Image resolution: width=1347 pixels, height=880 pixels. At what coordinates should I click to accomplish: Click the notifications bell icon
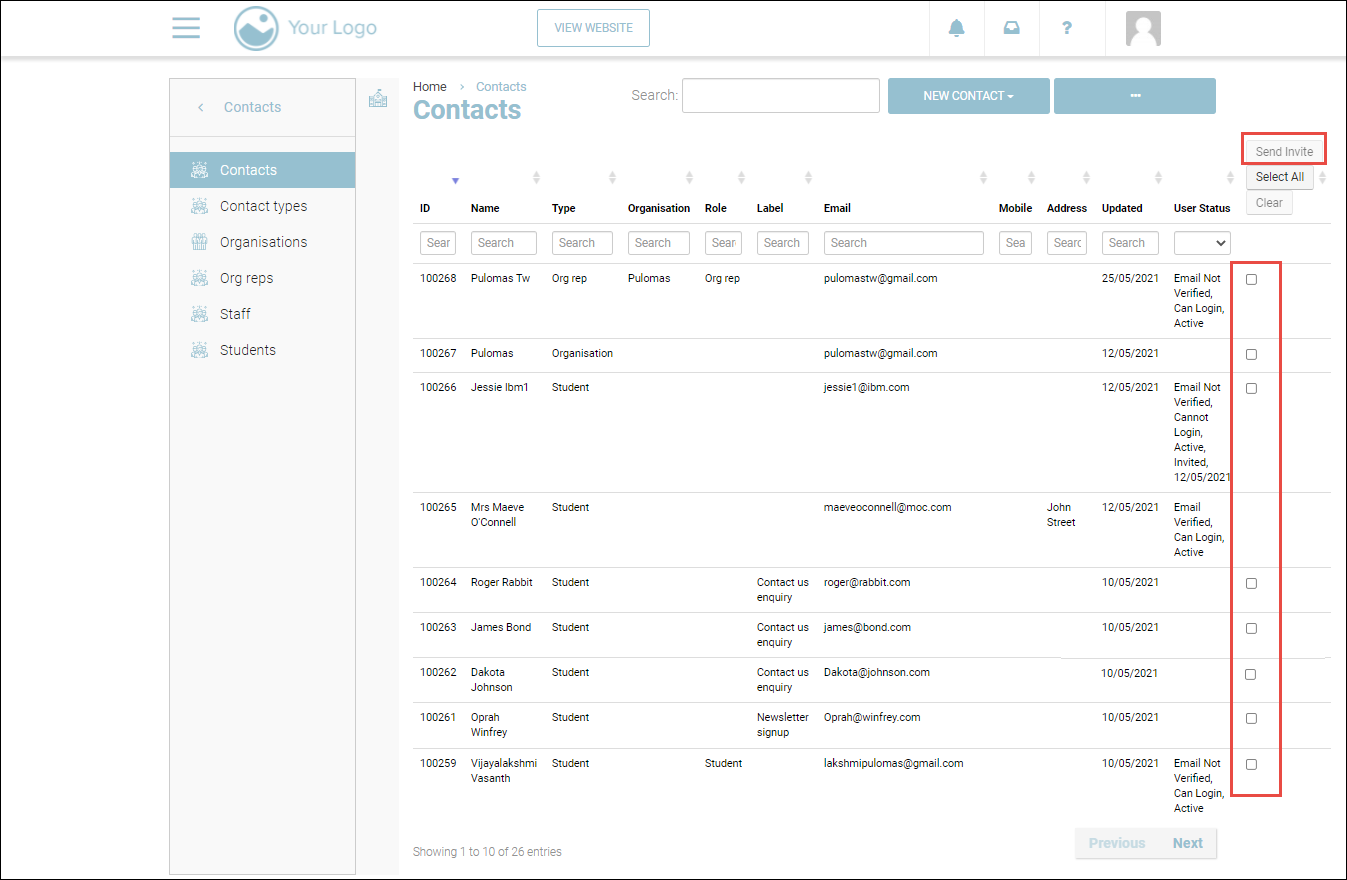tap(957, 28)
